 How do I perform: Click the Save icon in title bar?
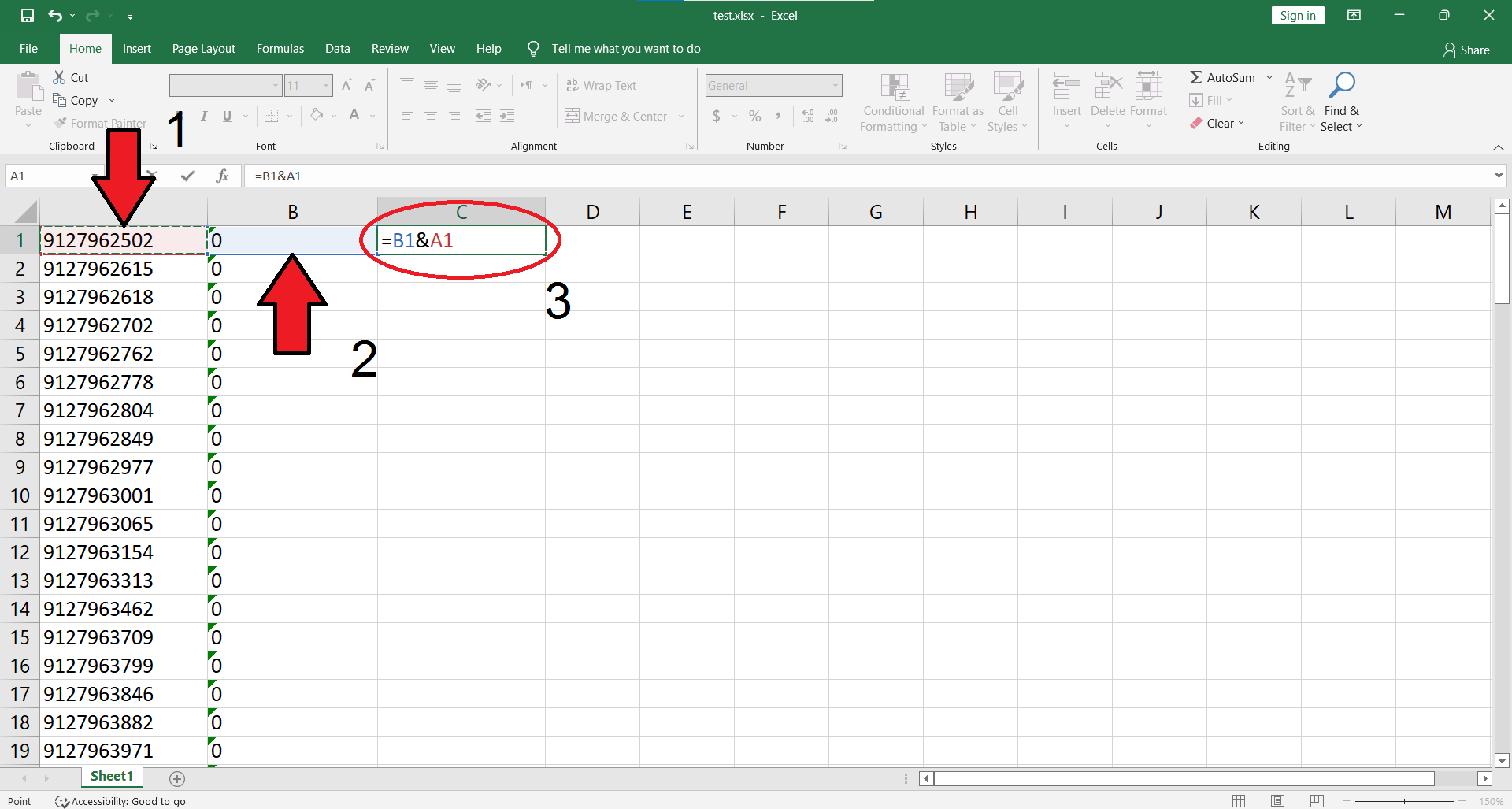[28, 16]
